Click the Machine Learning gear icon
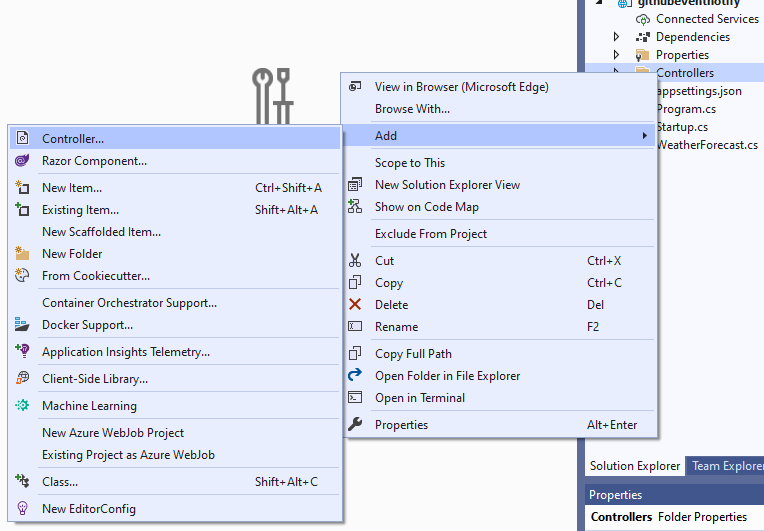 [x=22, y=405]
